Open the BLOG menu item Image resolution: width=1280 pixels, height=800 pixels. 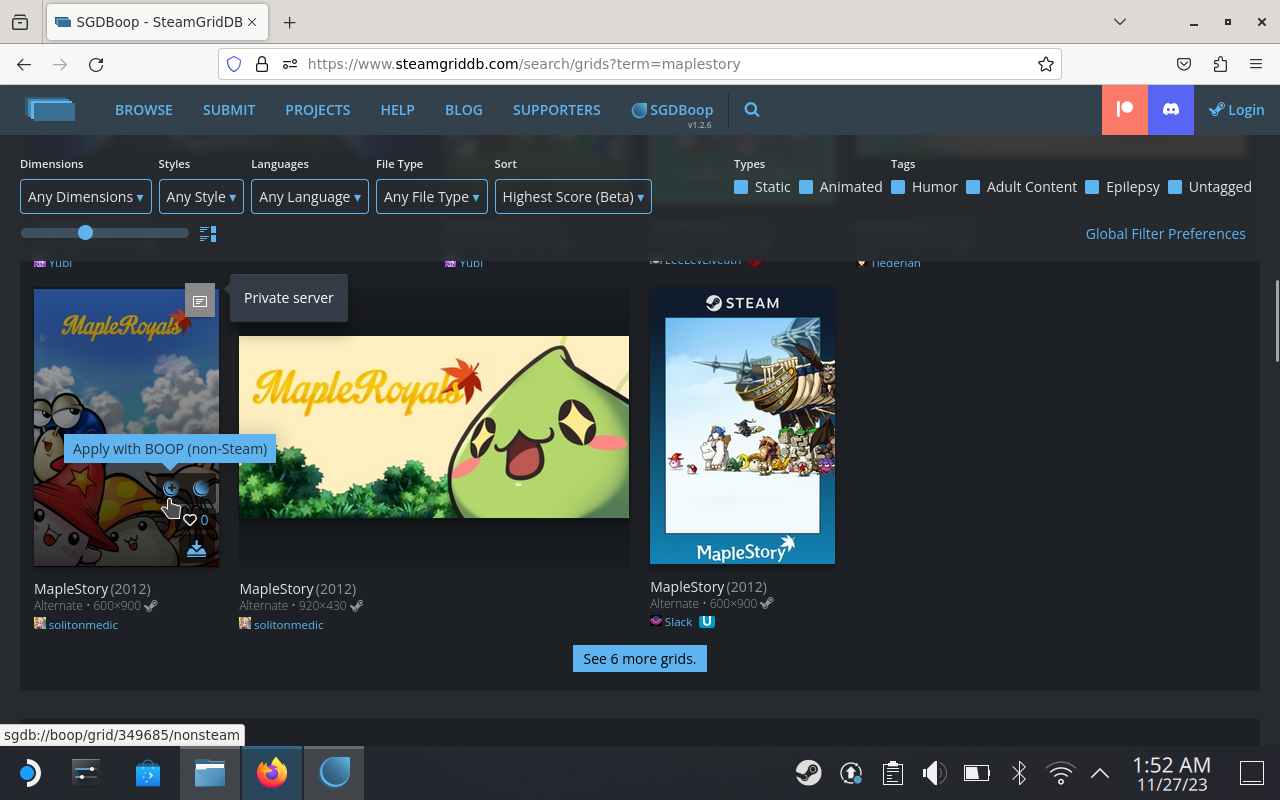pos(464,110)
